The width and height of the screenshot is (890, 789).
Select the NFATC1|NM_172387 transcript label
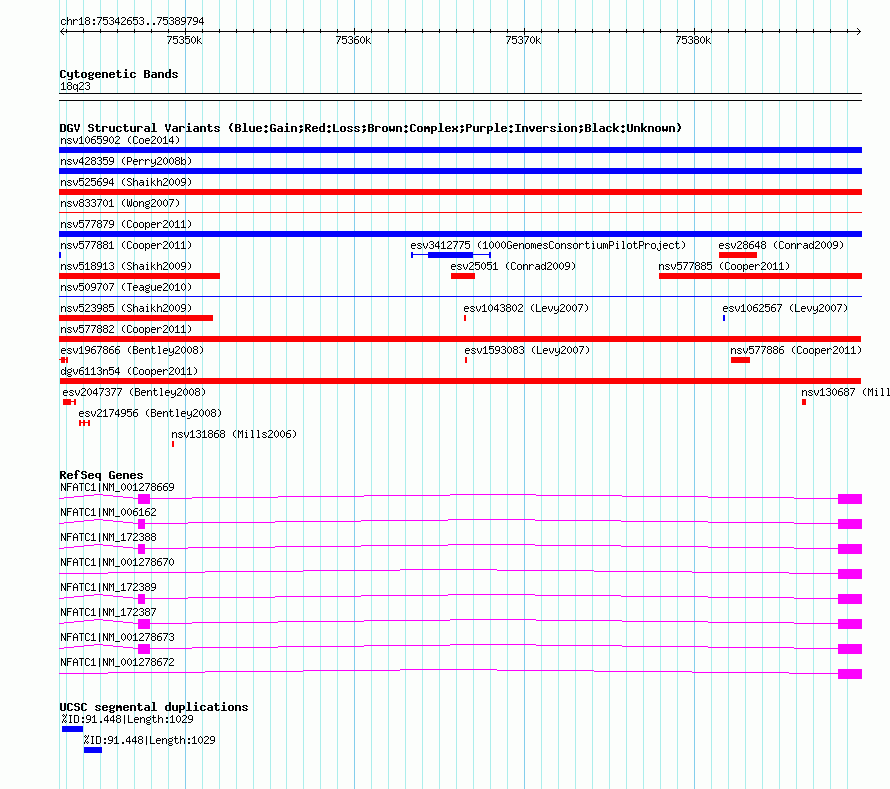pos(108,612)
